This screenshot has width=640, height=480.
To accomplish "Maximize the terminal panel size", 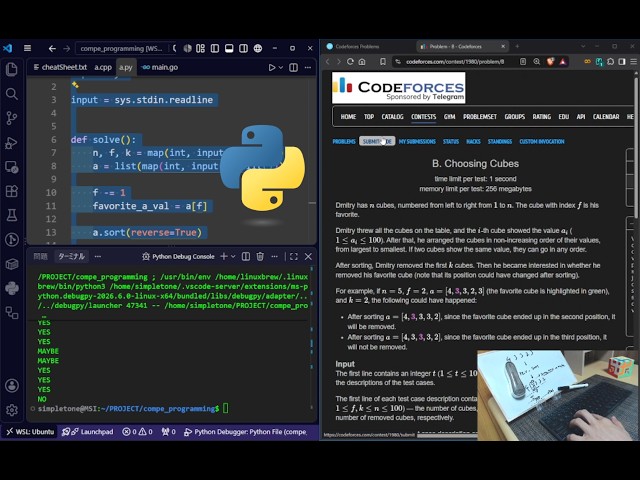I will tap(293, 256).
